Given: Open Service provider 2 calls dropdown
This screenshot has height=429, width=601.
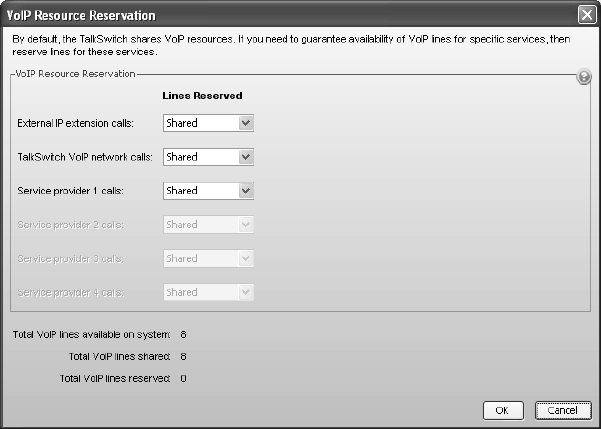Looking at the screenshot, I should click(x=208, y=225).
